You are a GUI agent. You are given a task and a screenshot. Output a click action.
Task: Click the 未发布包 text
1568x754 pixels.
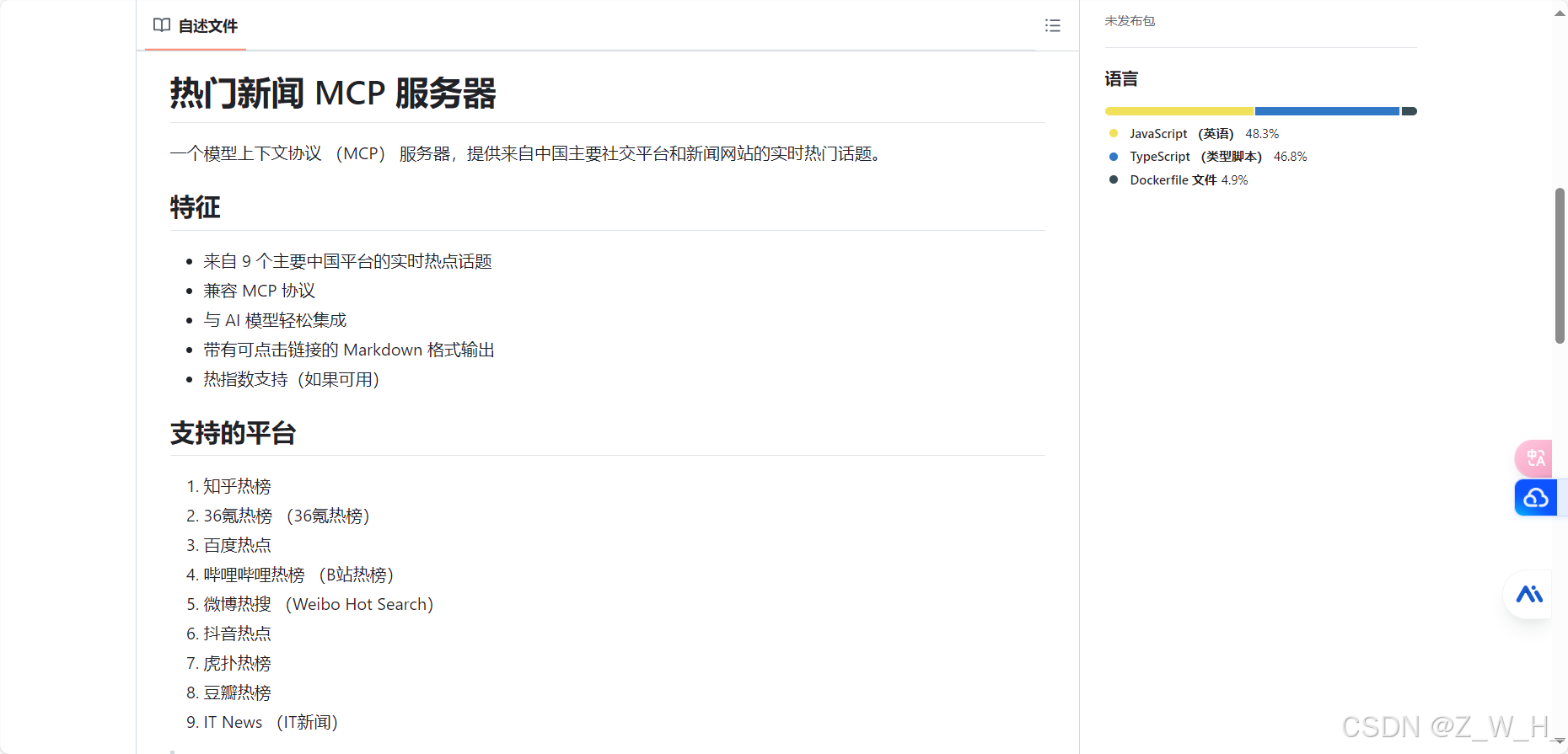click(x=1130, y=21)
